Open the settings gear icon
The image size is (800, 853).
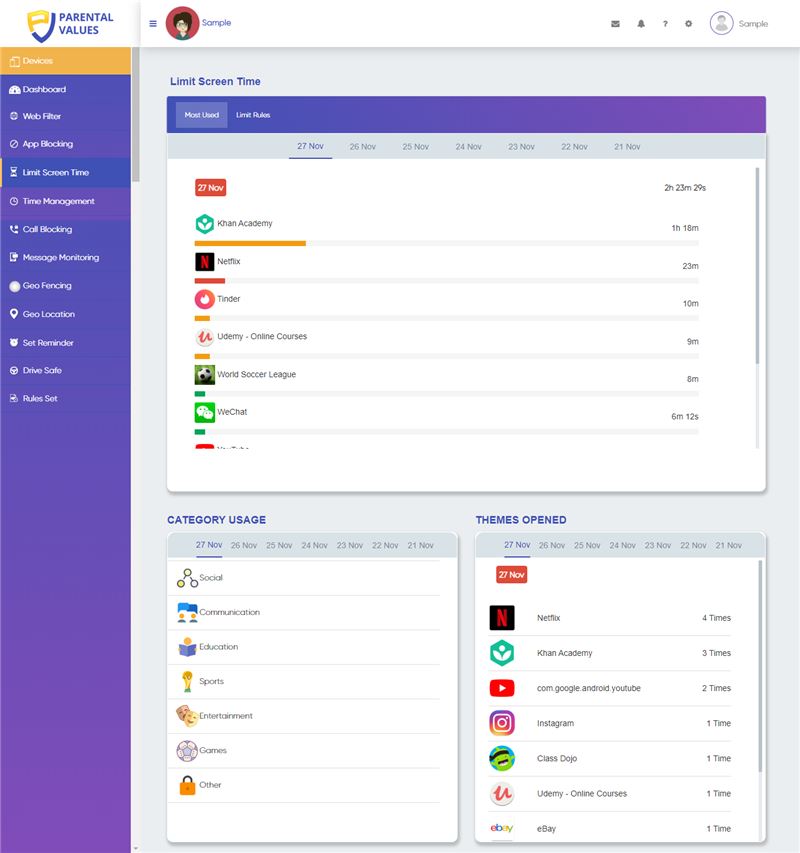tap(689, 24)
